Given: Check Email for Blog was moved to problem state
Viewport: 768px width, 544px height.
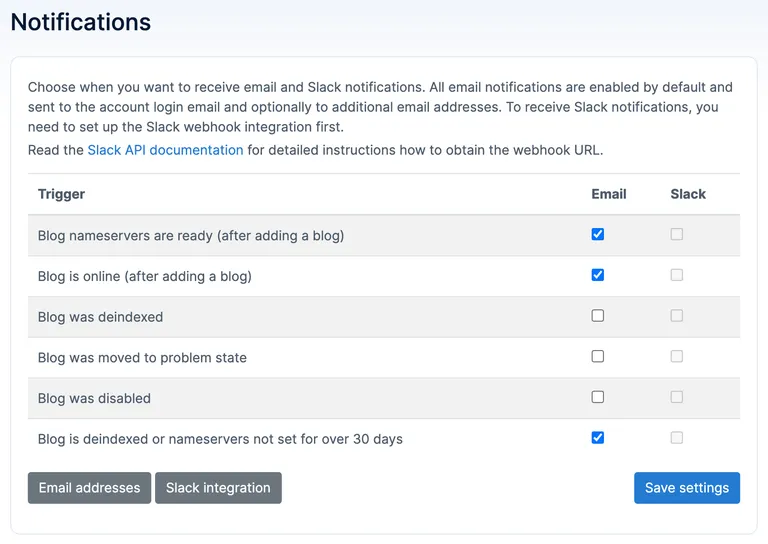Looking at the screenshot, I should point(598,356).
